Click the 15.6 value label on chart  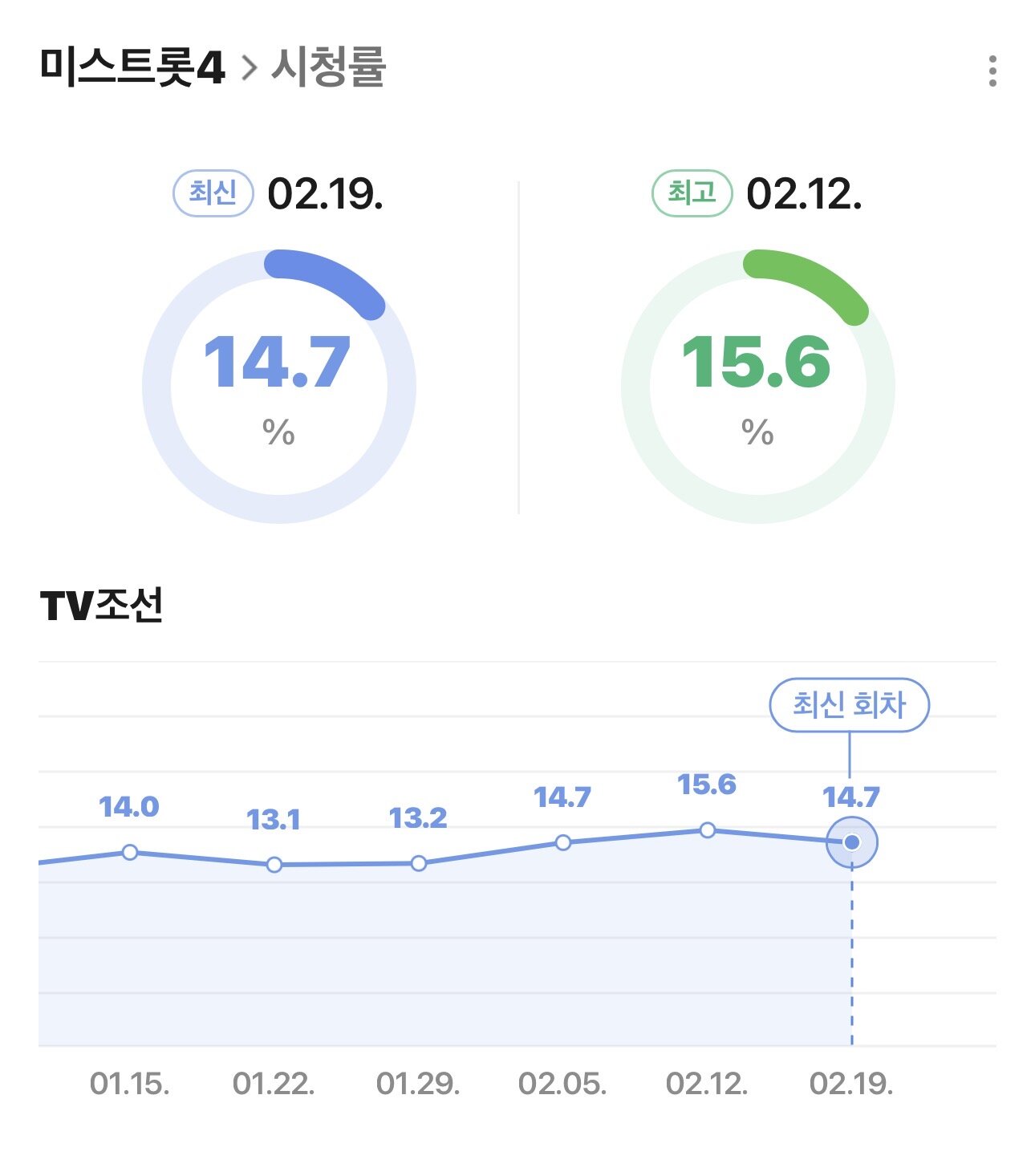(707, 785)
